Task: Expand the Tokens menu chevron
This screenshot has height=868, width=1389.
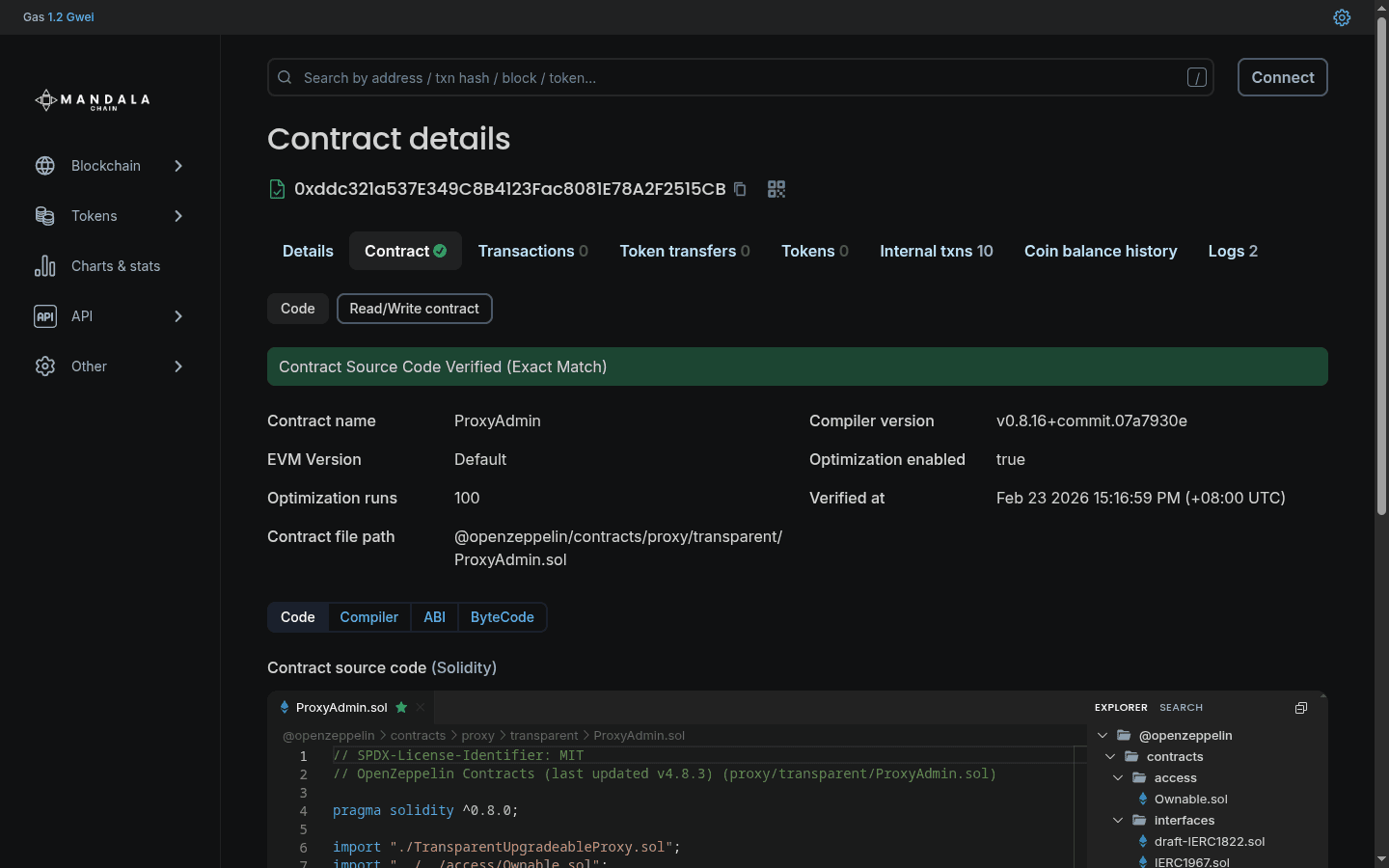Action: (x=178, y=216)
